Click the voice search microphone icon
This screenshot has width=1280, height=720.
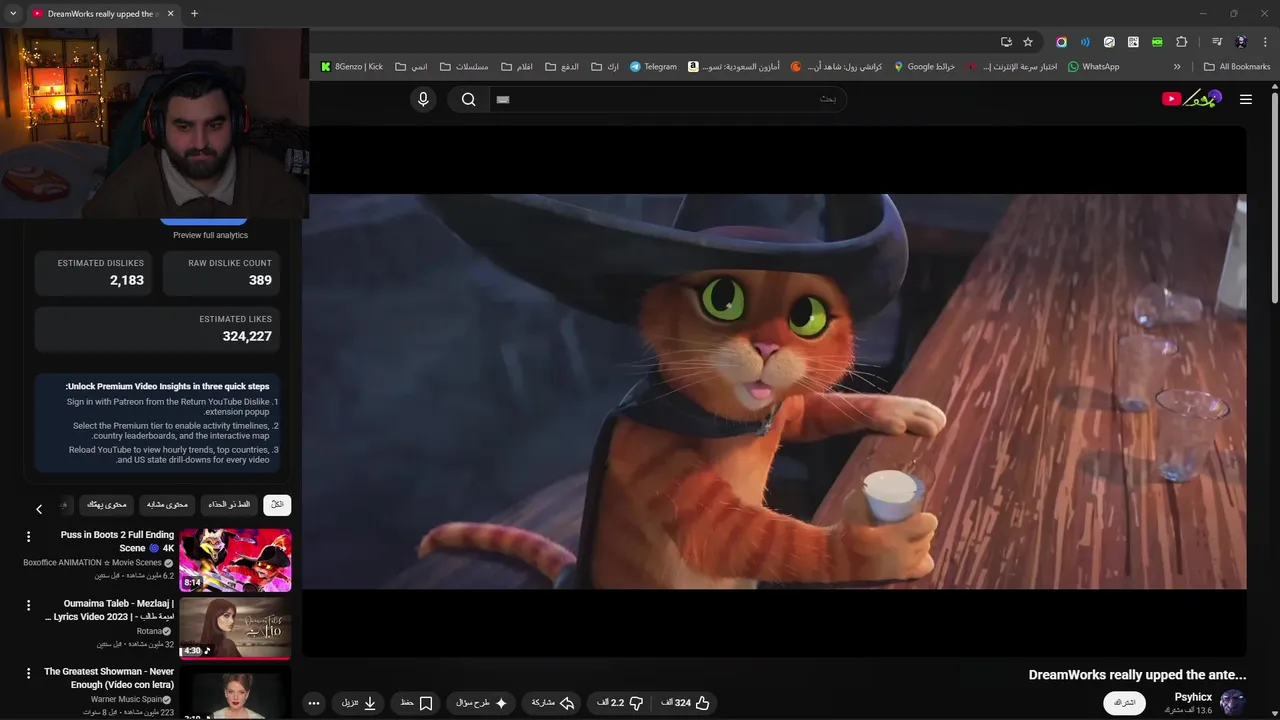coord(423,99)
